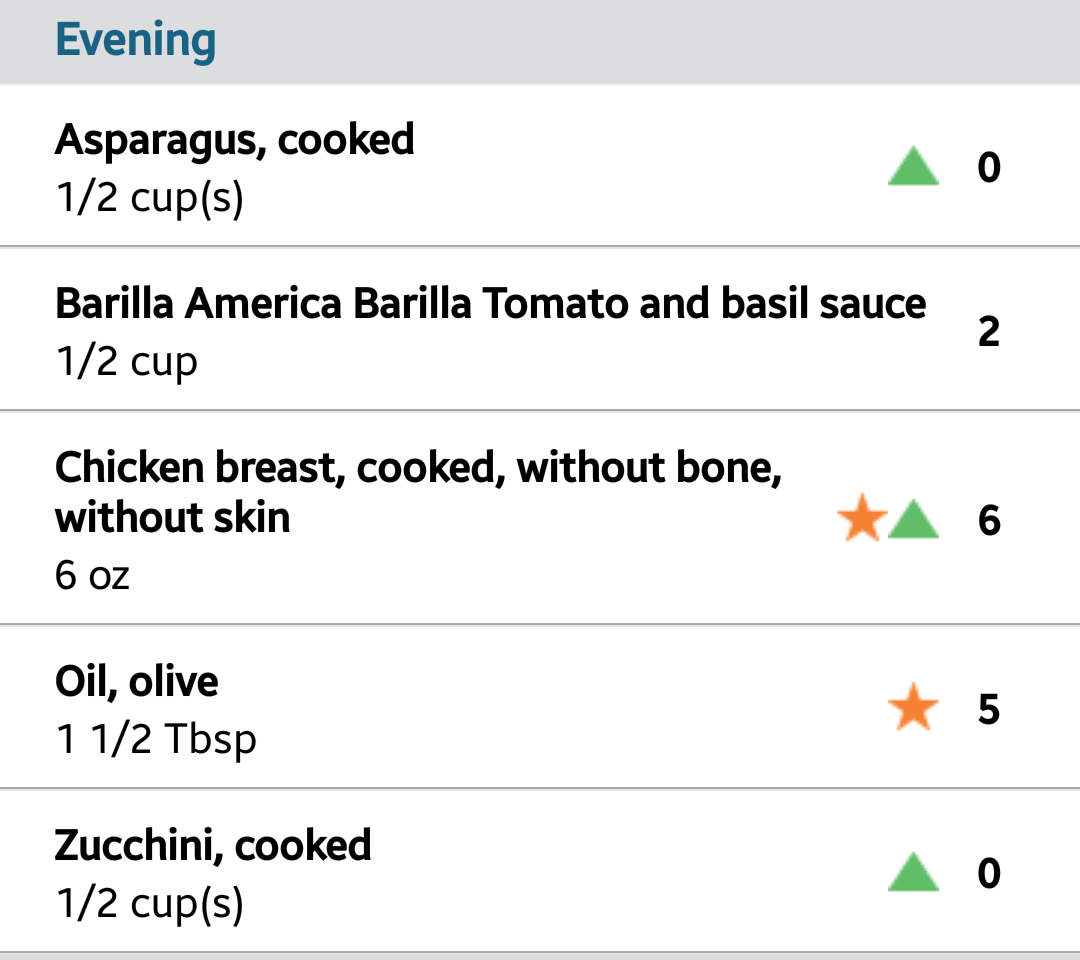Select the Zucchini, cooked entry
The width and height of the screenshot is (1080, 960).
(213, 846)
